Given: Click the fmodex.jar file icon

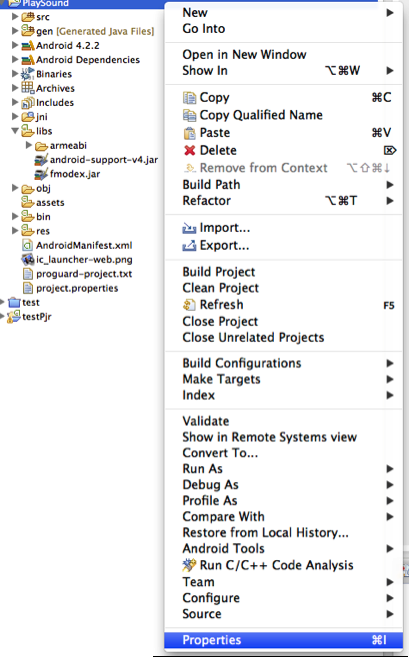Looking at the screenshot, I should [41, 174].
